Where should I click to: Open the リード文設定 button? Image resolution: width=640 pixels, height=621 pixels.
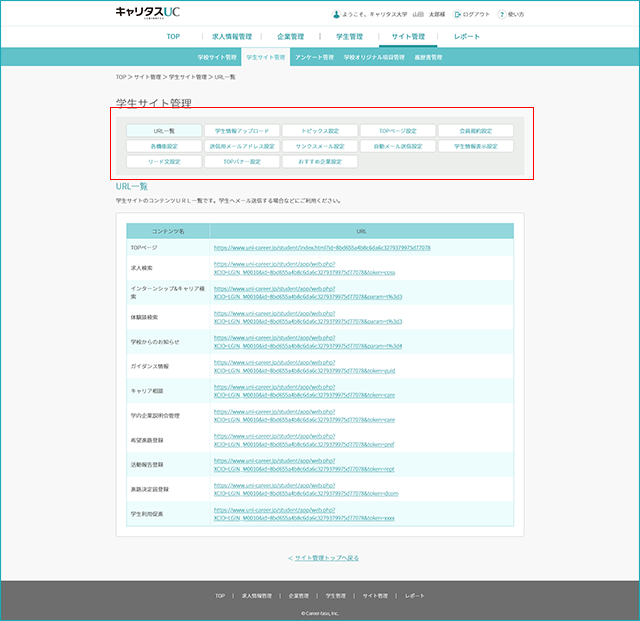pos(164,162)
